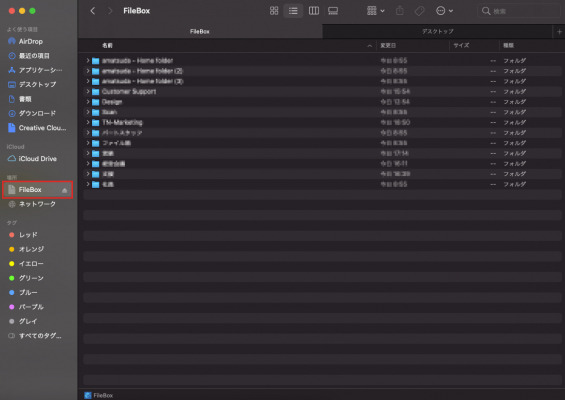Switch to the デスクトップ tab
Screen dimensions: 565x400
[437, 31]
